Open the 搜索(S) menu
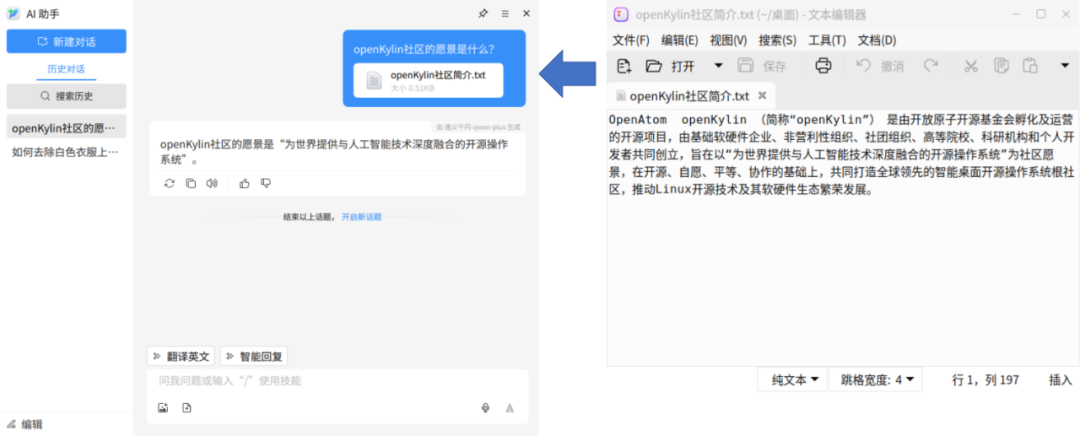 click(778, 40)
